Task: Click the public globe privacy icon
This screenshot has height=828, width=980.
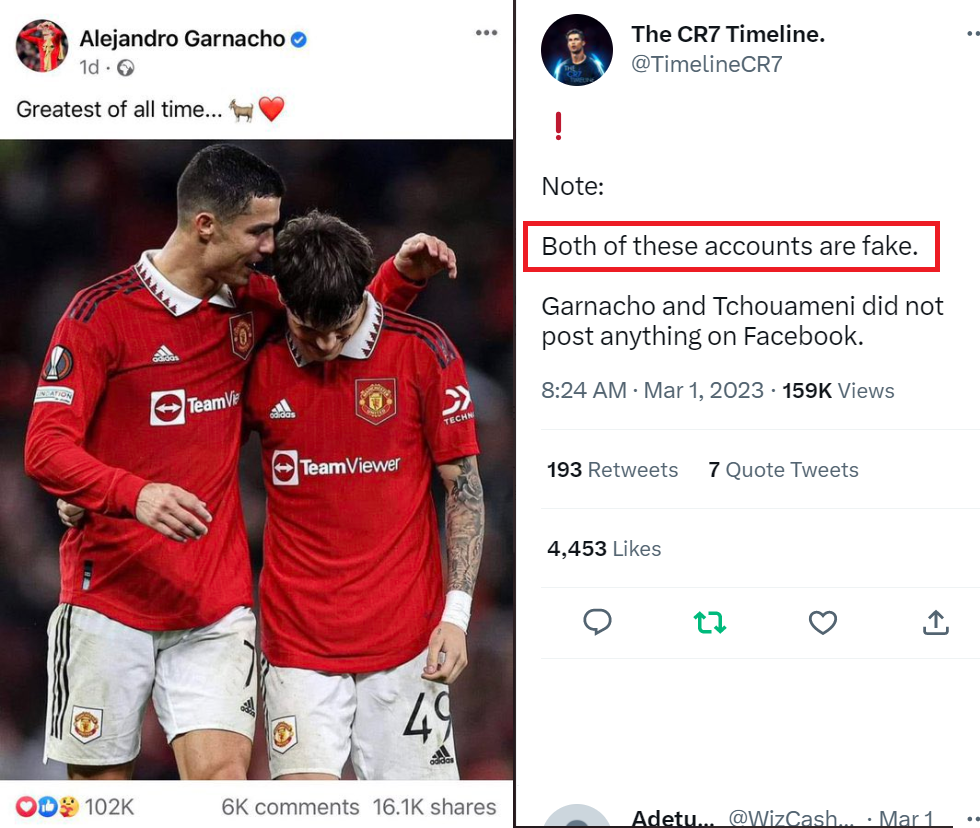Action: (126, 67)
